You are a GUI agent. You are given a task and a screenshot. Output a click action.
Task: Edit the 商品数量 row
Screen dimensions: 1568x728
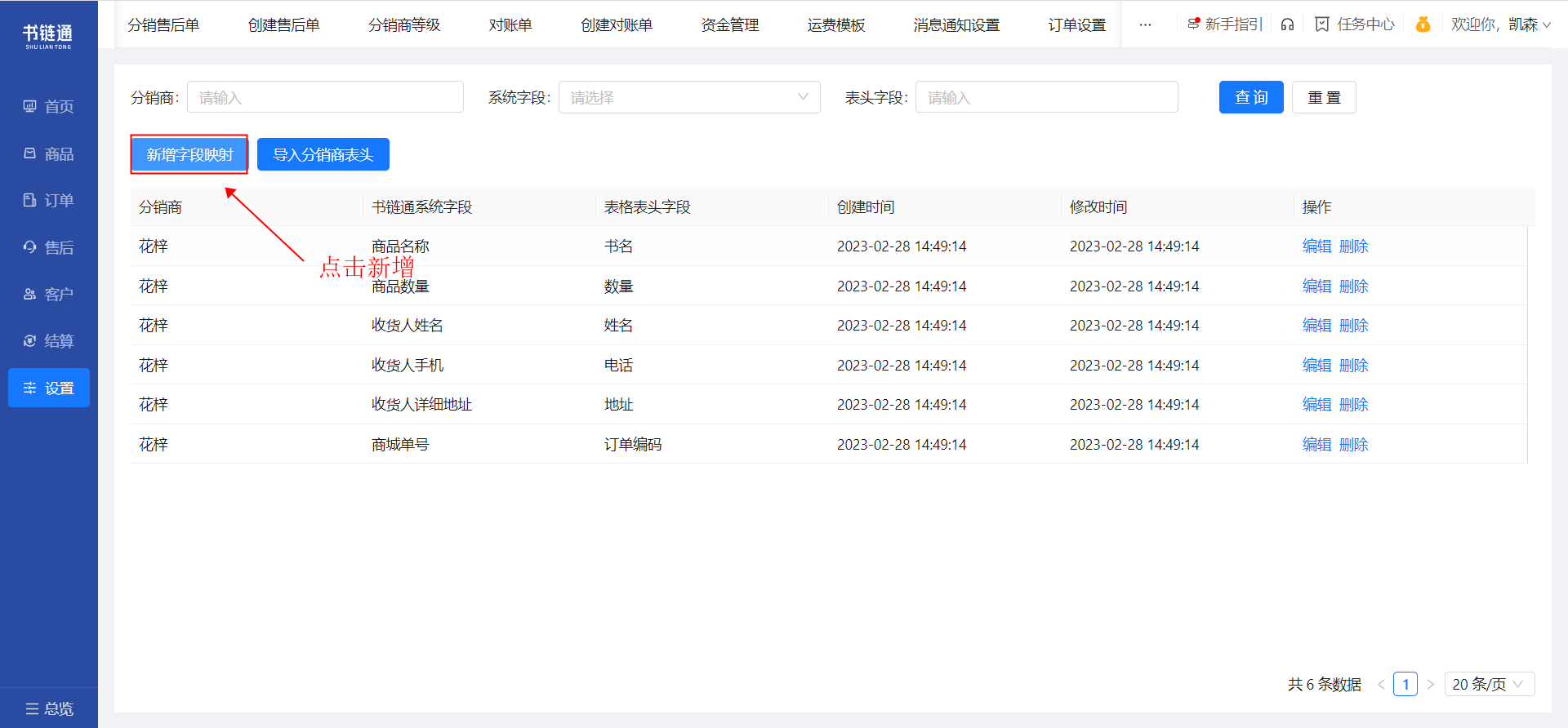pyautogui.click(x=1316, y=286)
